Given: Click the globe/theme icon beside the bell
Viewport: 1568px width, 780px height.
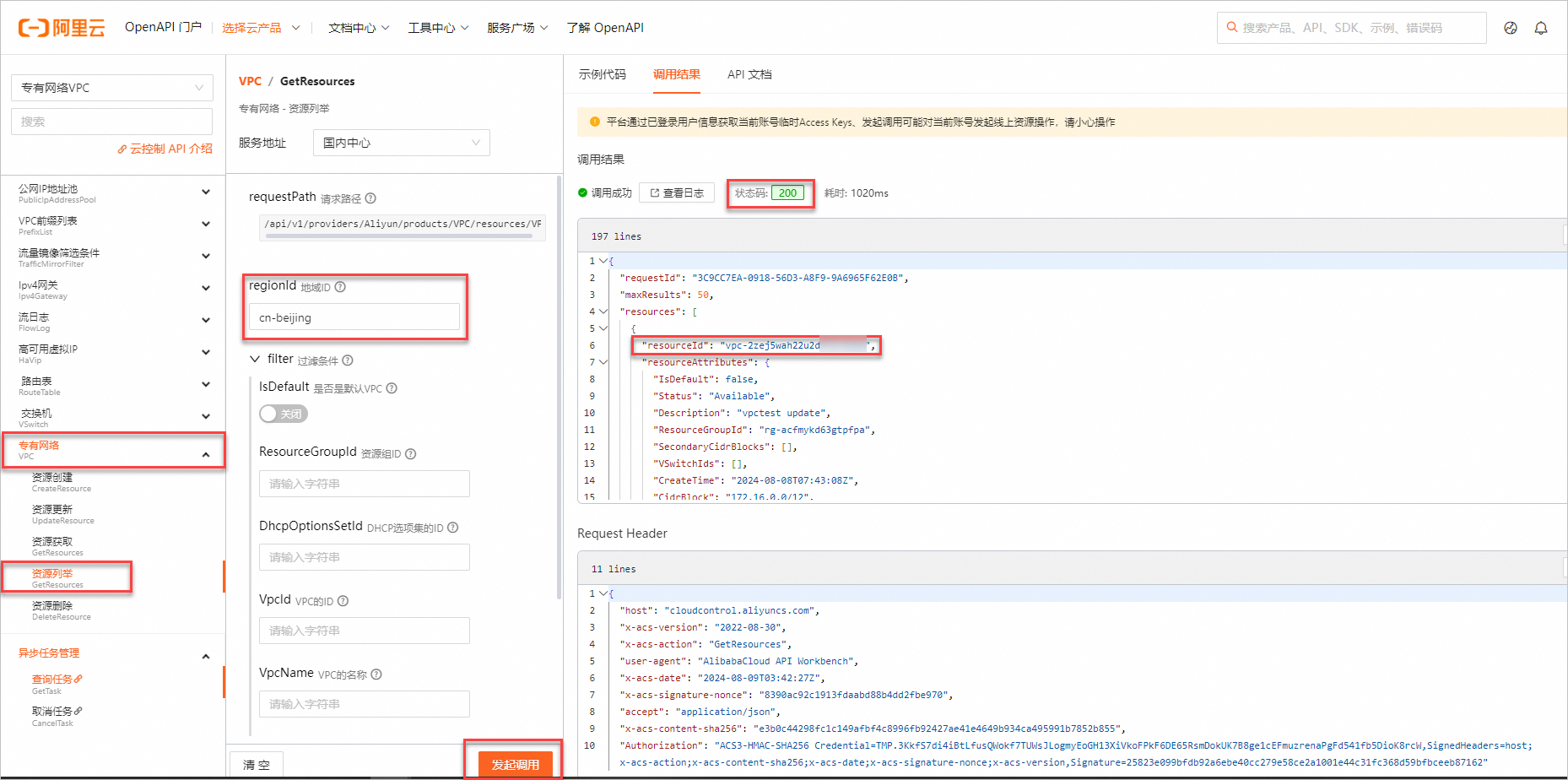Looking at the screenshot, I should point(1511,28).
